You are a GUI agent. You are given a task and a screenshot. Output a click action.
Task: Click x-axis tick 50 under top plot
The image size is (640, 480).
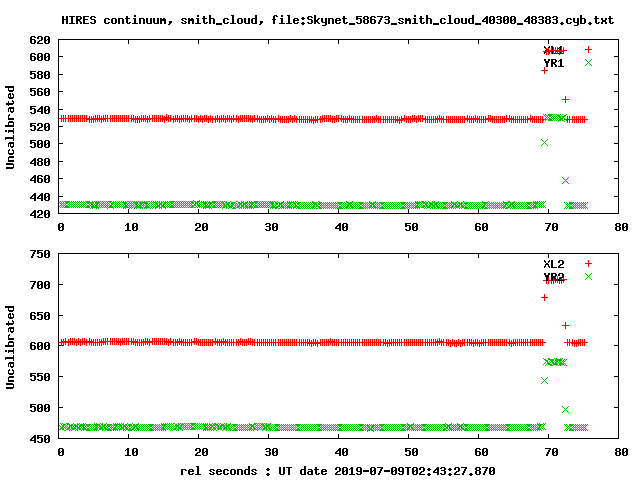pos(411,227)
